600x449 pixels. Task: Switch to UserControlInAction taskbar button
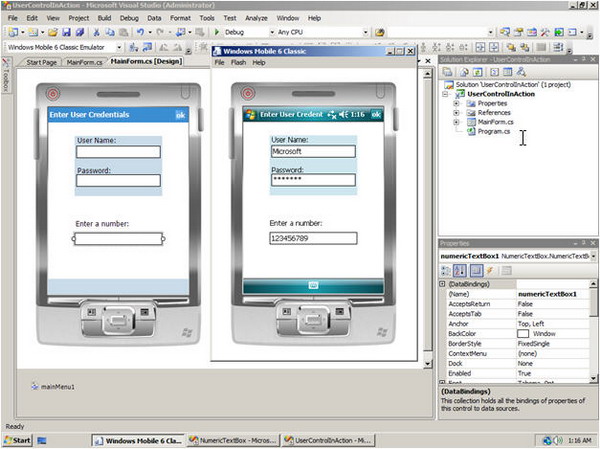(328, 441)
